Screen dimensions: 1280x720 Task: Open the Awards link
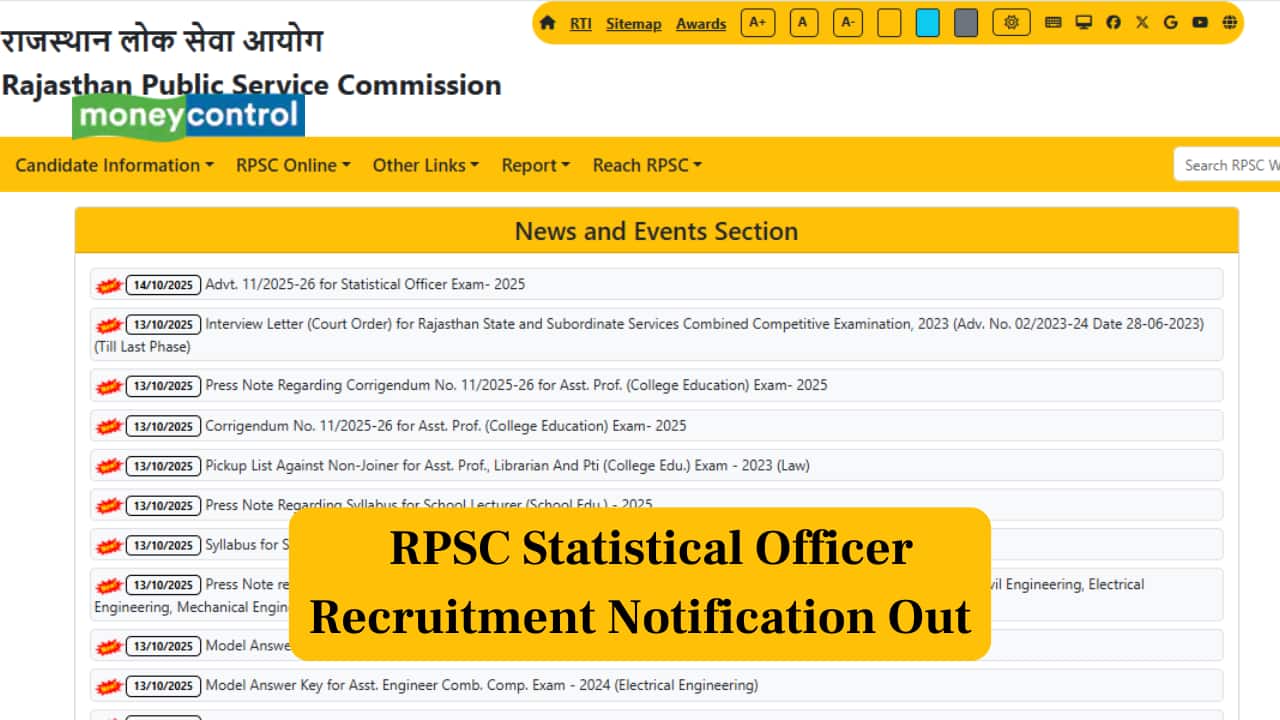[701, 24]
